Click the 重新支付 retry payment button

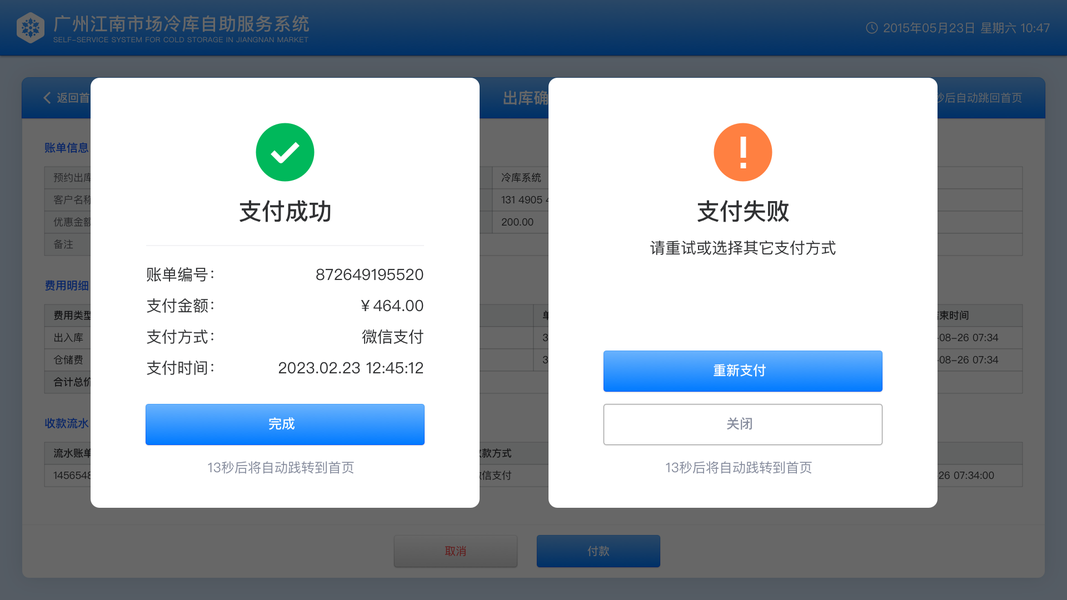[742, 371]
